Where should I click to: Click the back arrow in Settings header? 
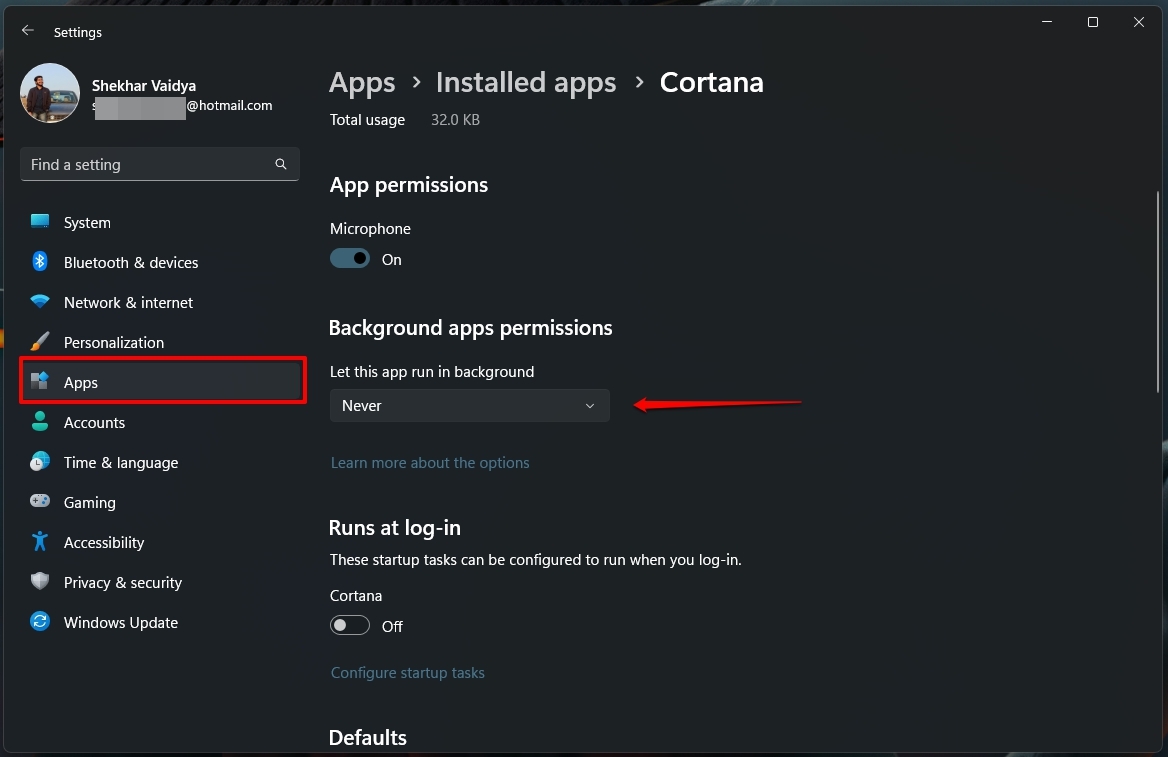[x=28, y=31]
